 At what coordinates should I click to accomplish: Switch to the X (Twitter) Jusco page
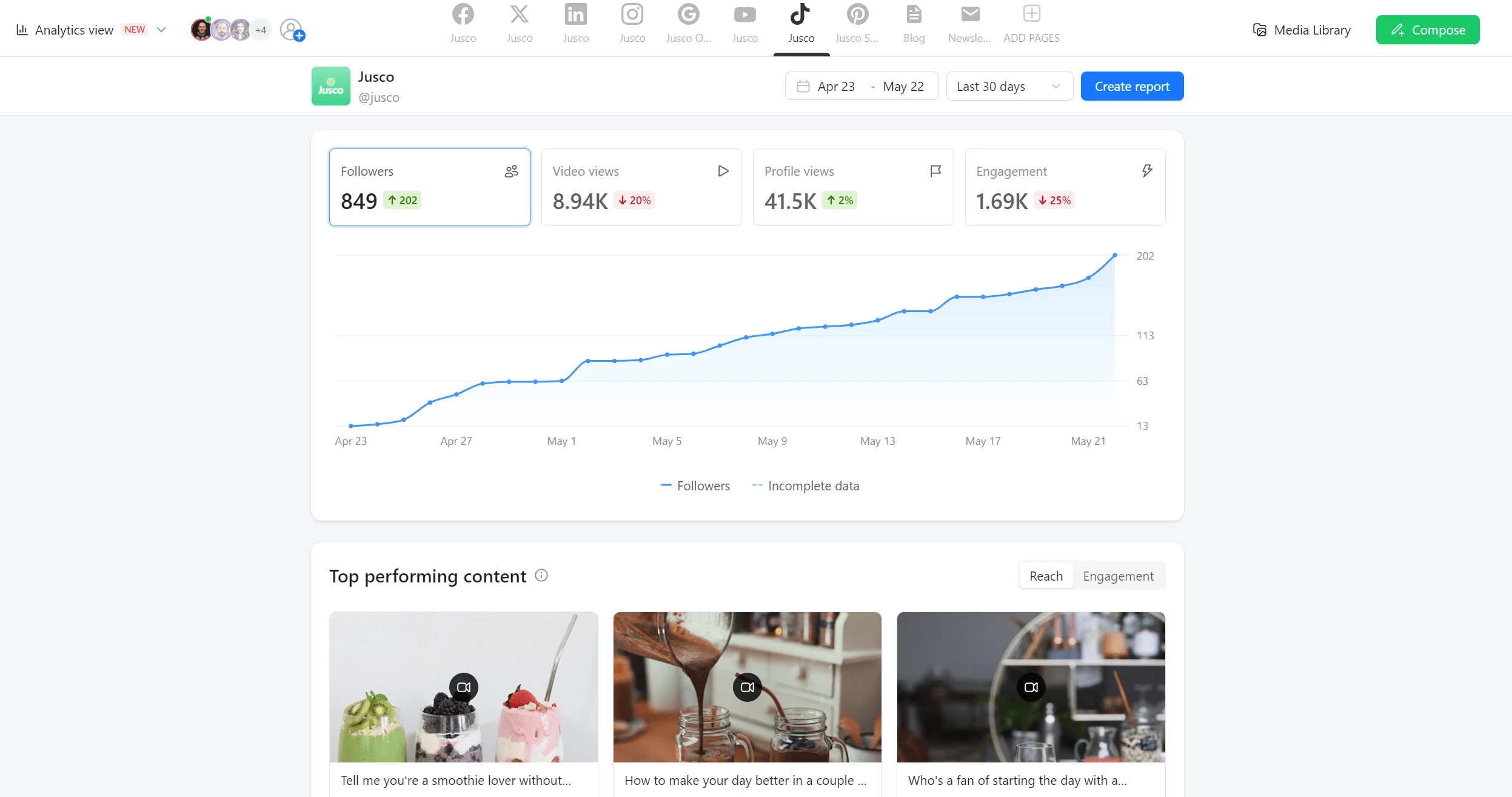pyautogui.click(x=520, y=24)
